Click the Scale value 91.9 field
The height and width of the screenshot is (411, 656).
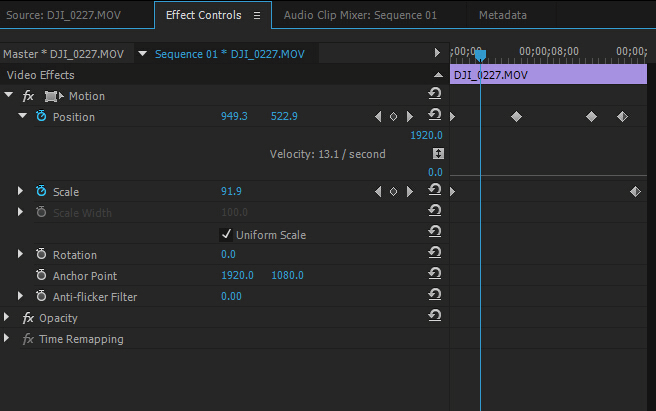(x=231, y=191)
